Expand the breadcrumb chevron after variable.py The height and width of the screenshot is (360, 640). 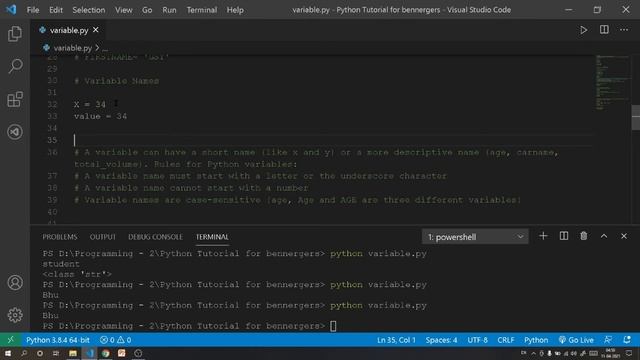pos(98,48)
